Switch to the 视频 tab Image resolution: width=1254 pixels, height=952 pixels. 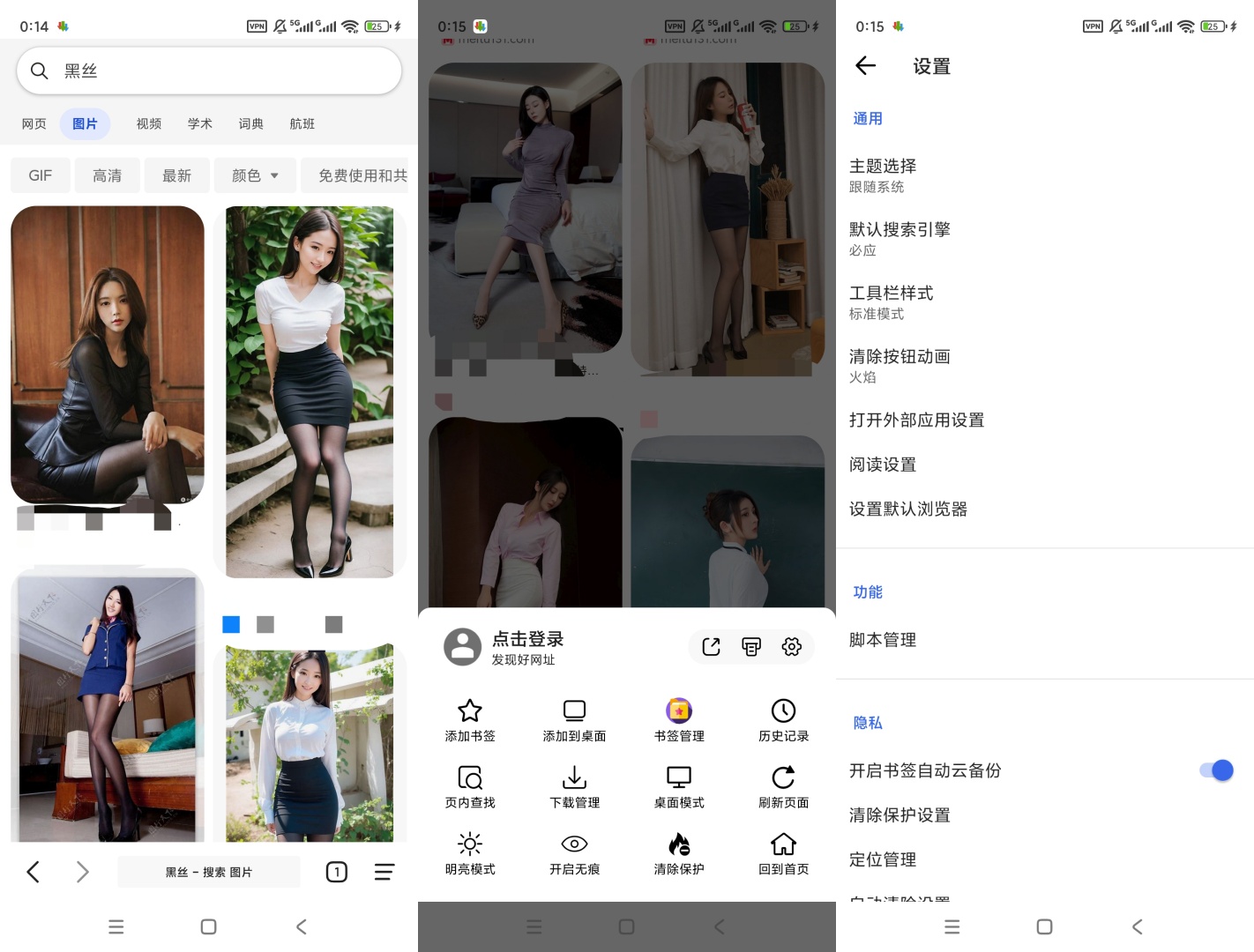pyautogui.click(x=149, y=124)
